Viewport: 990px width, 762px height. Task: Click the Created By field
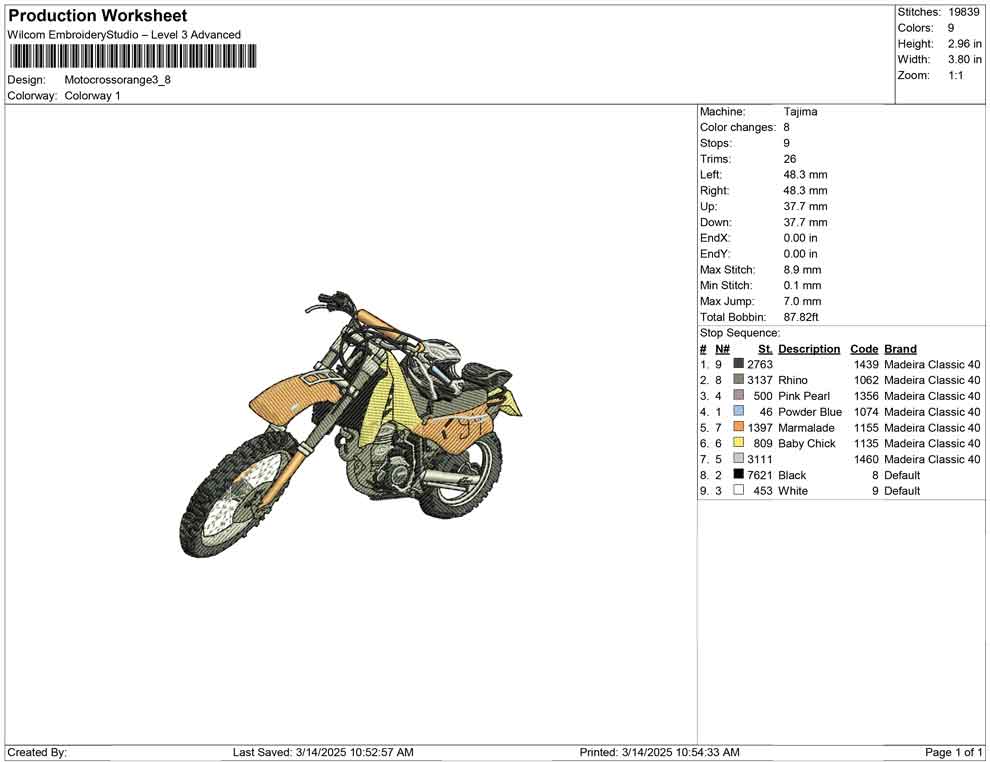(x=37, y=752)
